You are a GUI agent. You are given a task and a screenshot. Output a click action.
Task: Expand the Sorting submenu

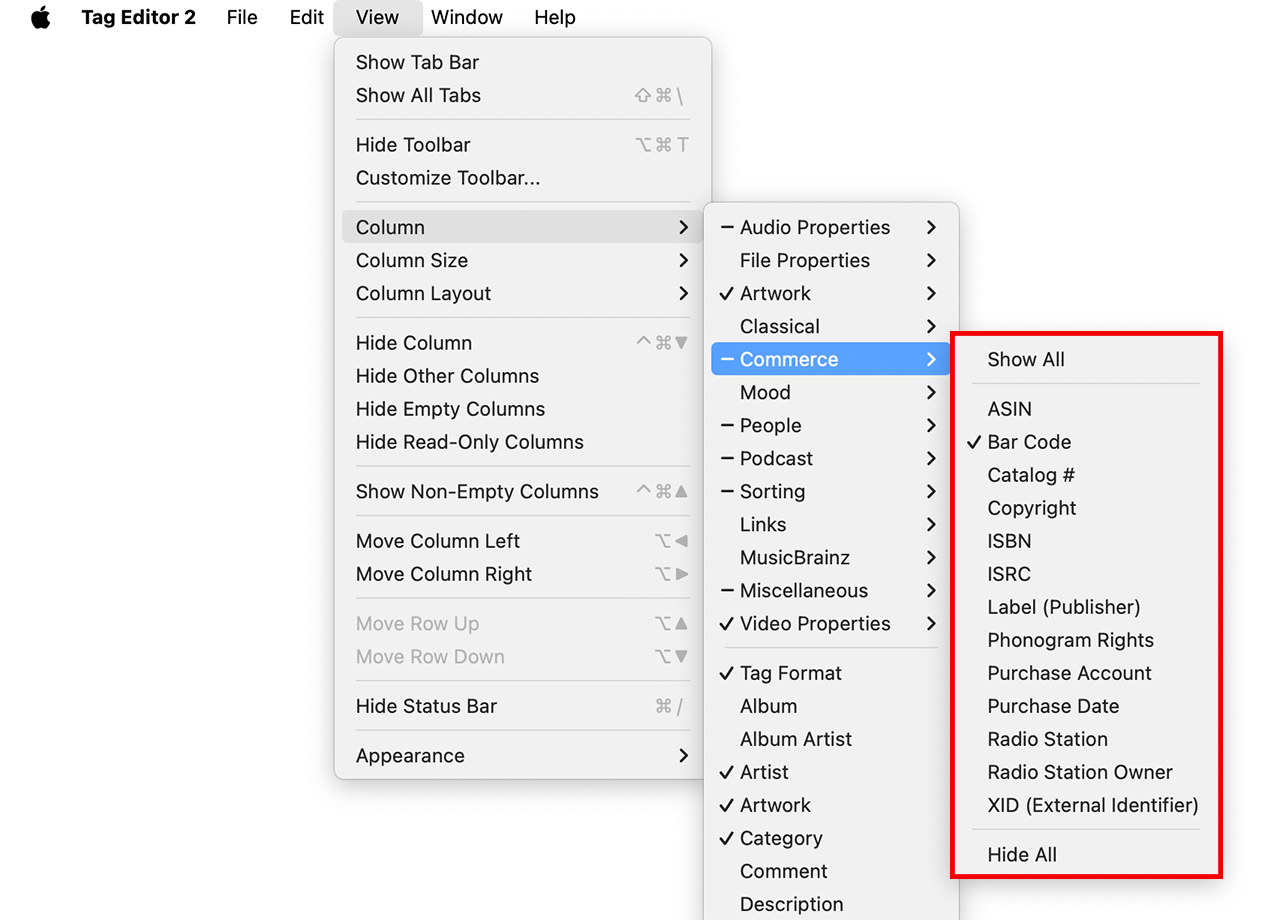point(830,491)
